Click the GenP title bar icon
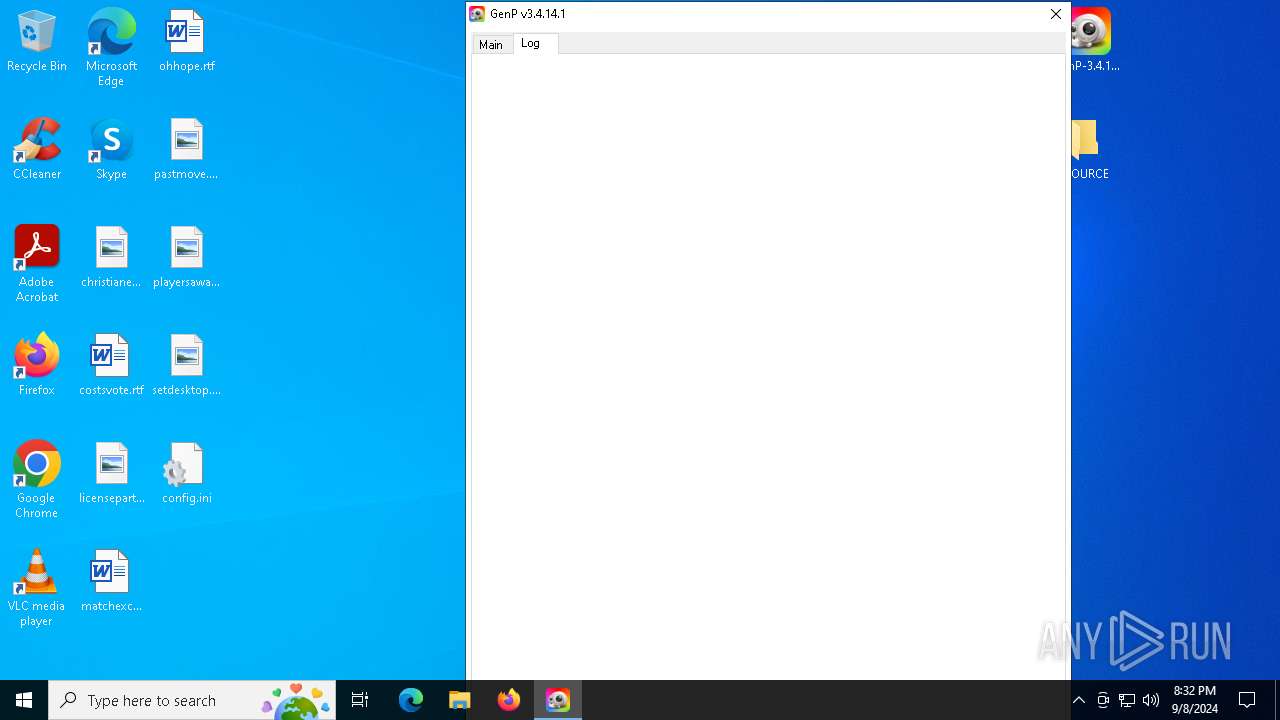Screen dimensions: 1280x720 [477, 14]
